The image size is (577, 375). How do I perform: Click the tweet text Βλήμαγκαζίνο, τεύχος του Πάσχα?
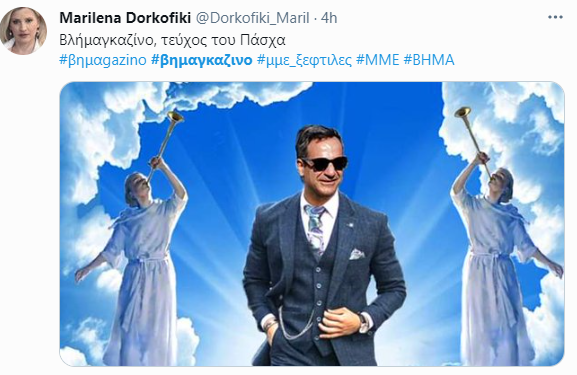pos(172,40)
